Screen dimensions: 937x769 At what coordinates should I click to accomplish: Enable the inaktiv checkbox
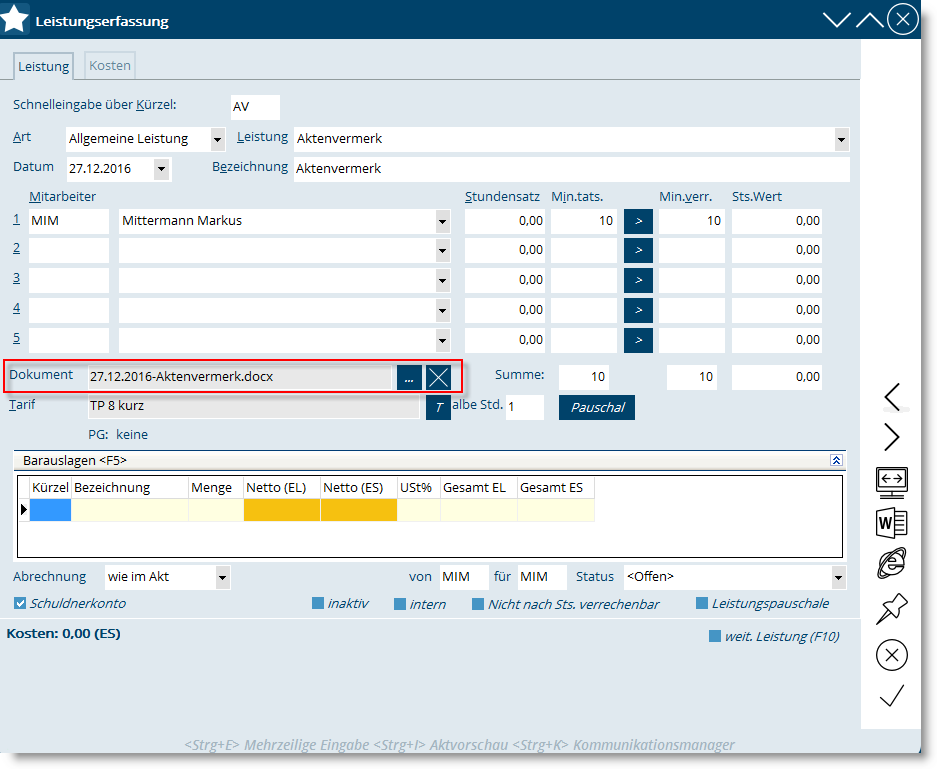coord(318,603)
